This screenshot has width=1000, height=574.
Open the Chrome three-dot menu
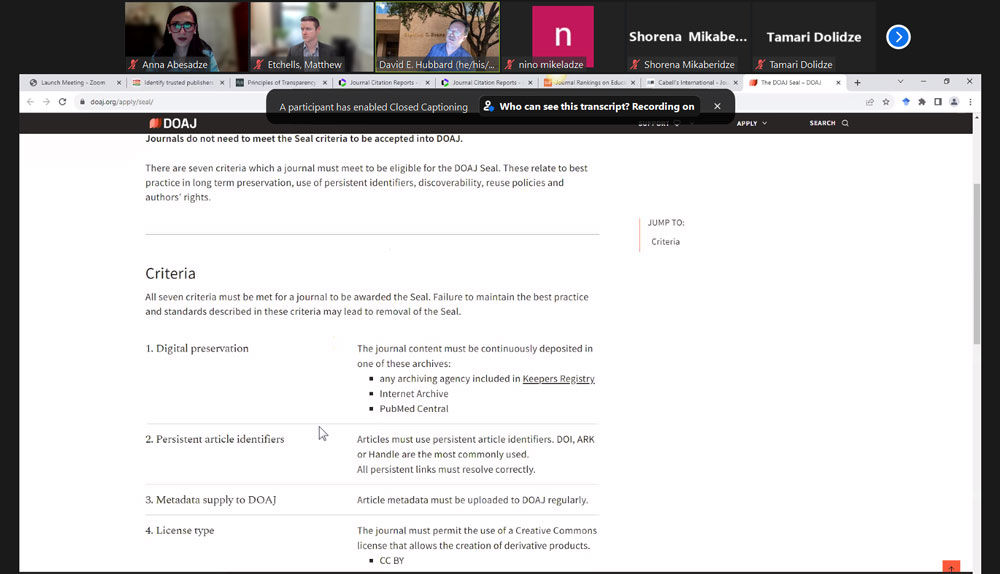tap(970, 102)
